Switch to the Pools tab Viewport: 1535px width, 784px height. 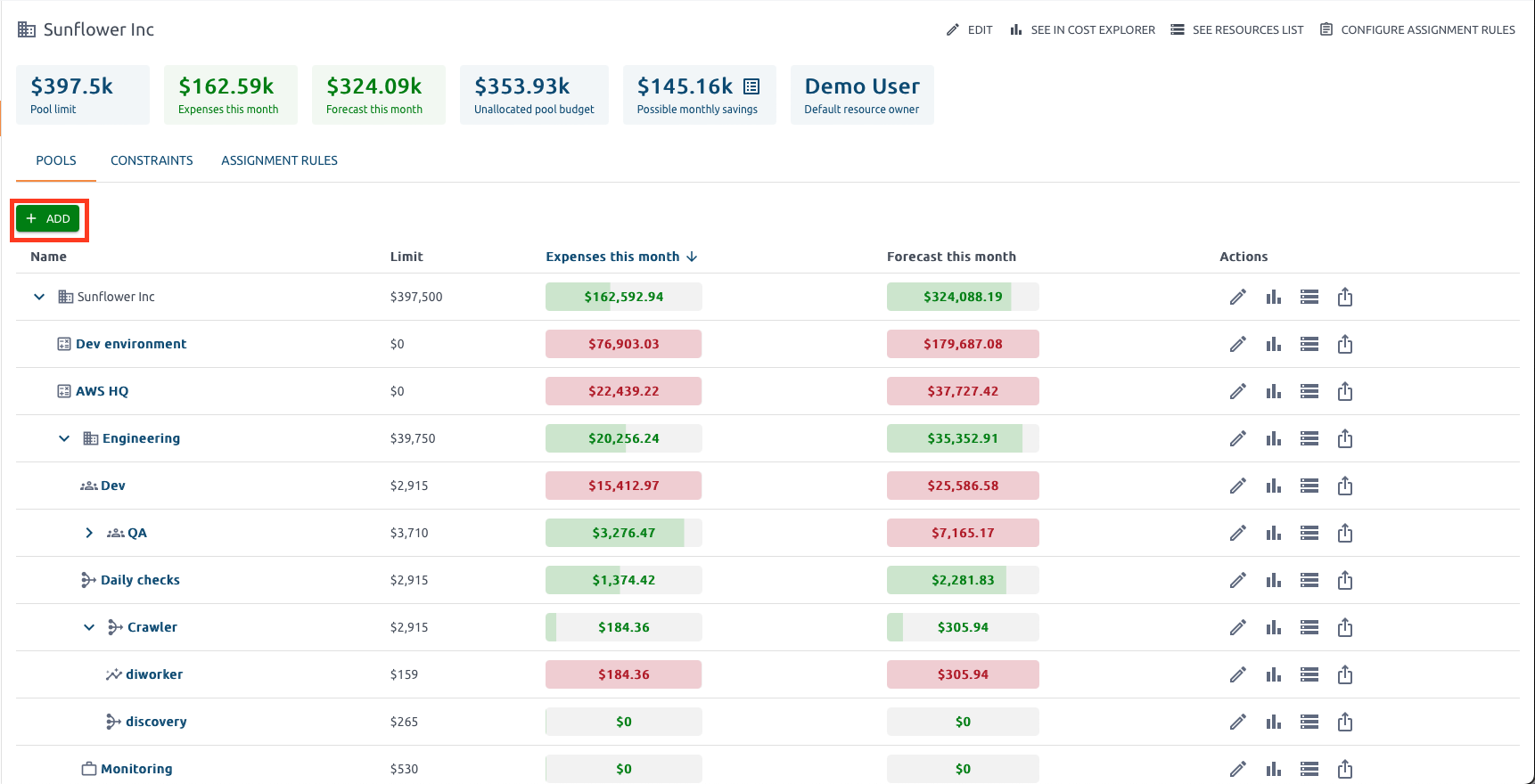pyautogui.click(x=56, y=160)
